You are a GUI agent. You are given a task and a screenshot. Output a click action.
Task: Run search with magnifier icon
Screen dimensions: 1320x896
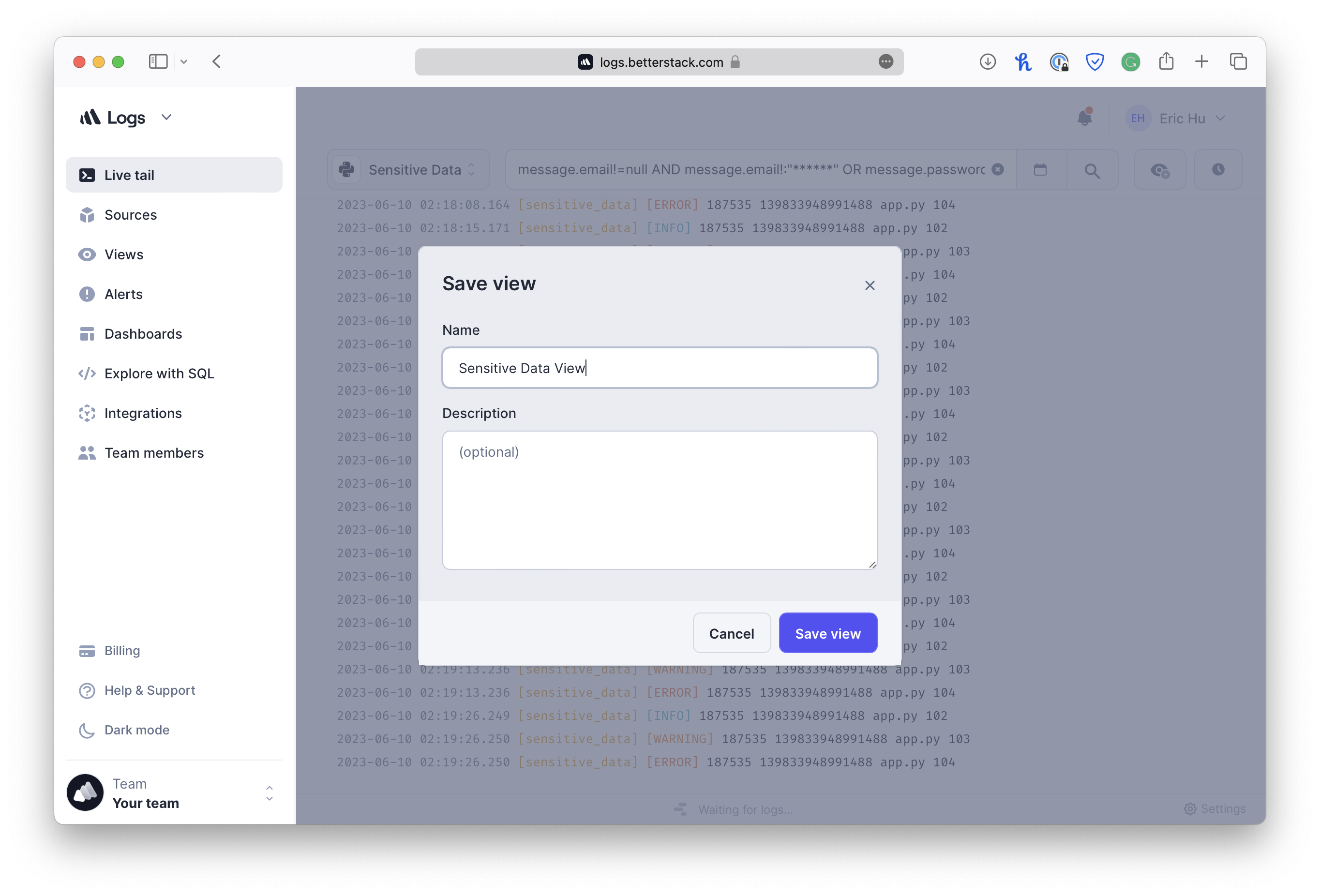[x=1092, y=170]
